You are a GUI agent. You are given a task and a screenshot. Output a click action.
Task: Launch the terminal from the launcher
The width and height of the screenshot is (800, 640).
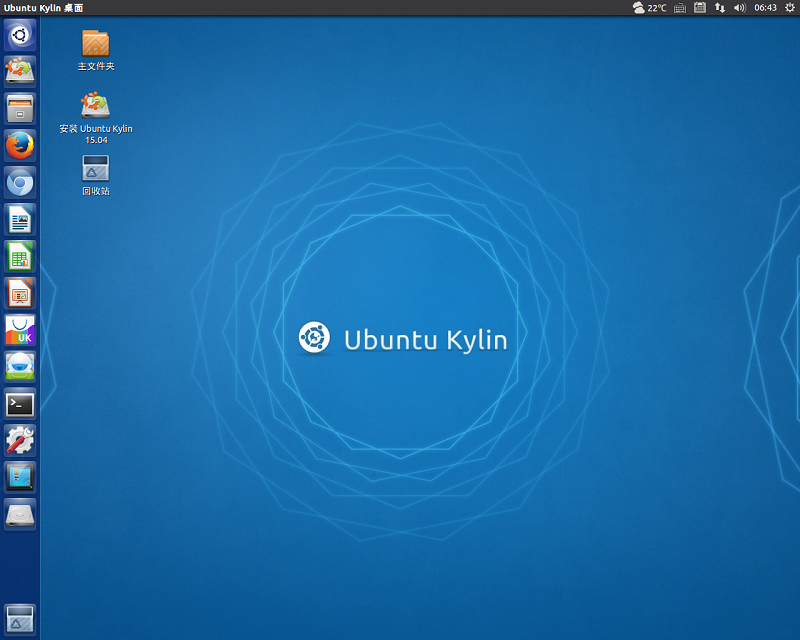[x=19, y=404]
